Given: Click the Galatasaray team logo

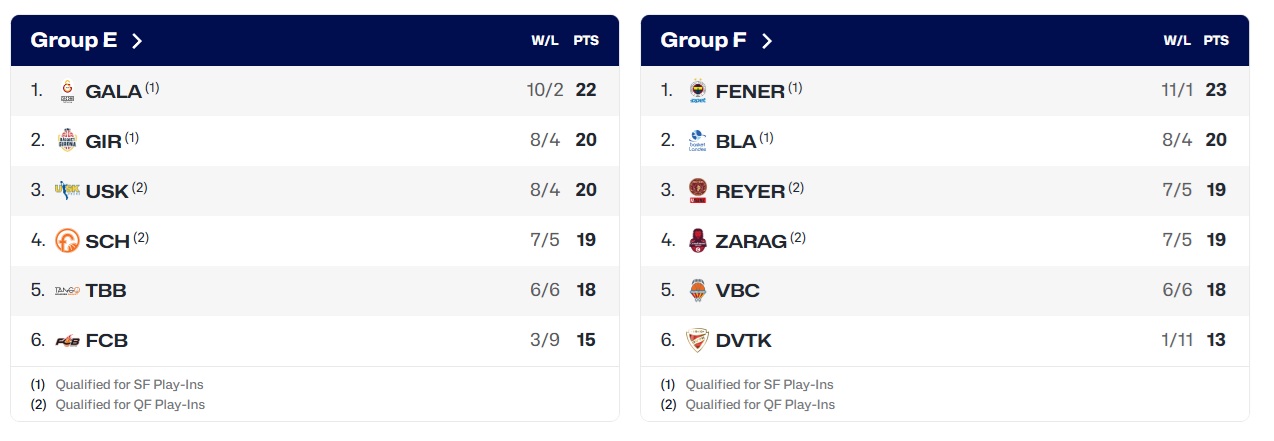Looking at the screenshot, I should 67,91.
